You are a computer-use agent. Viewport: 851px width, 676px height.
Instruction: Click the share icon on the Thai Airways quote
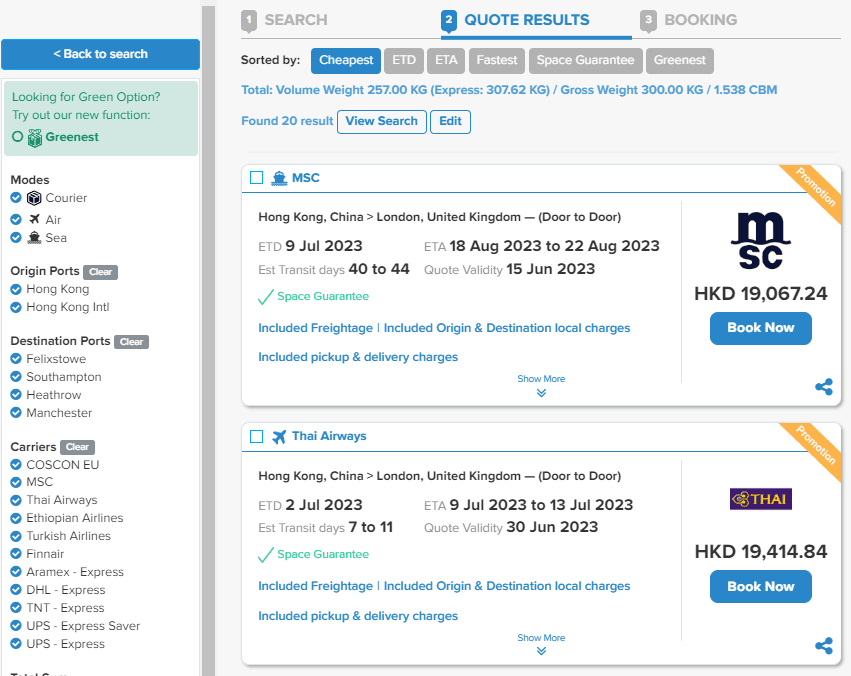coord(824,646)
